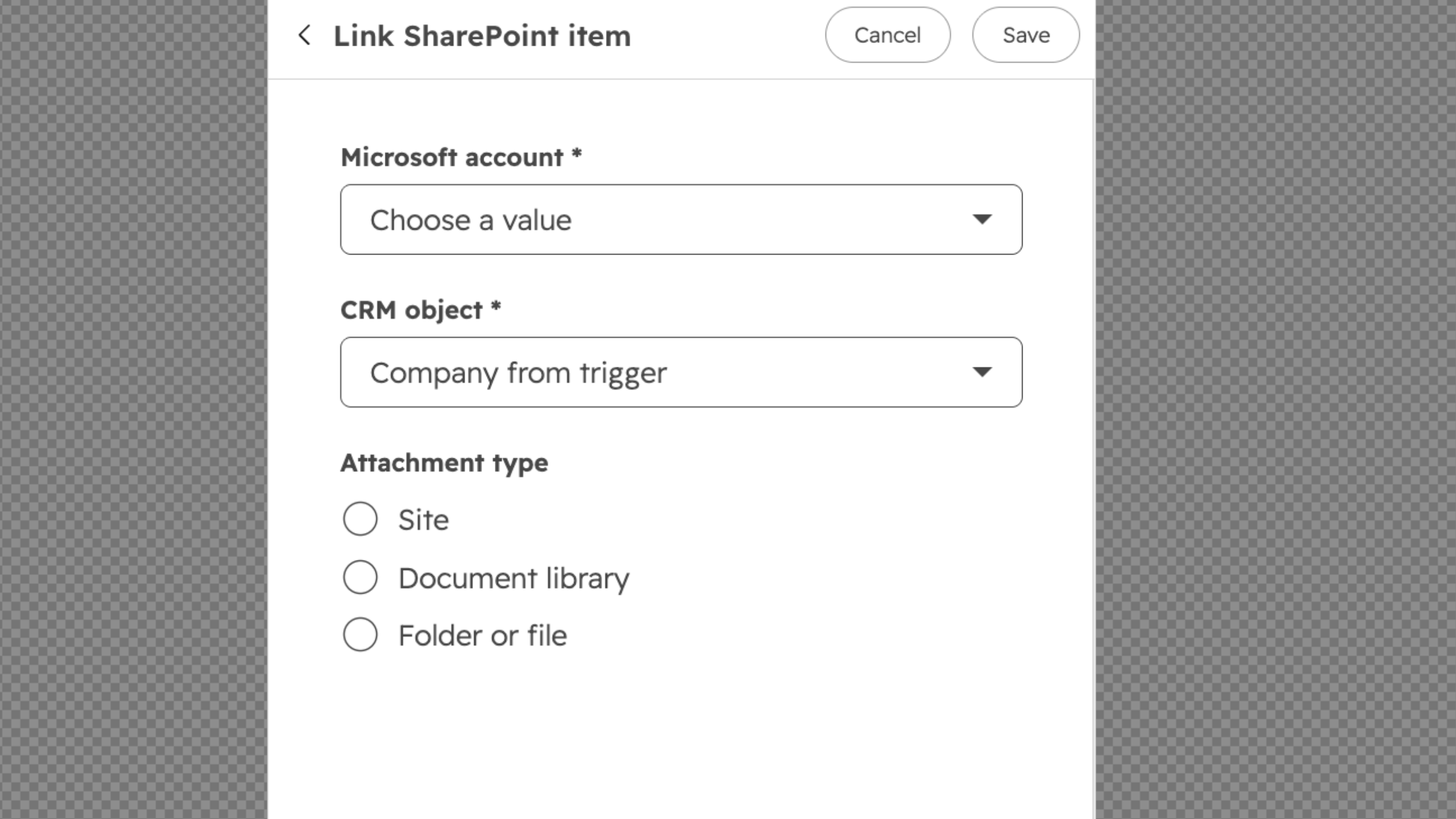Select the Folder or file option
The width and height of the screenshot is (1456, 819).
360,635
